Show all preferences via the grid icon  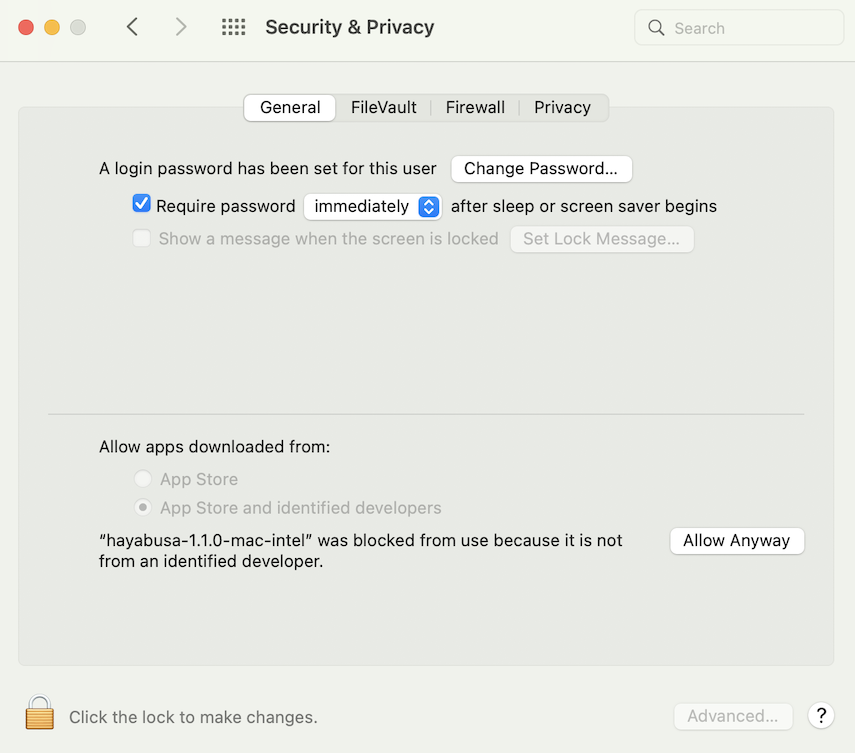[x=233, y=27]
